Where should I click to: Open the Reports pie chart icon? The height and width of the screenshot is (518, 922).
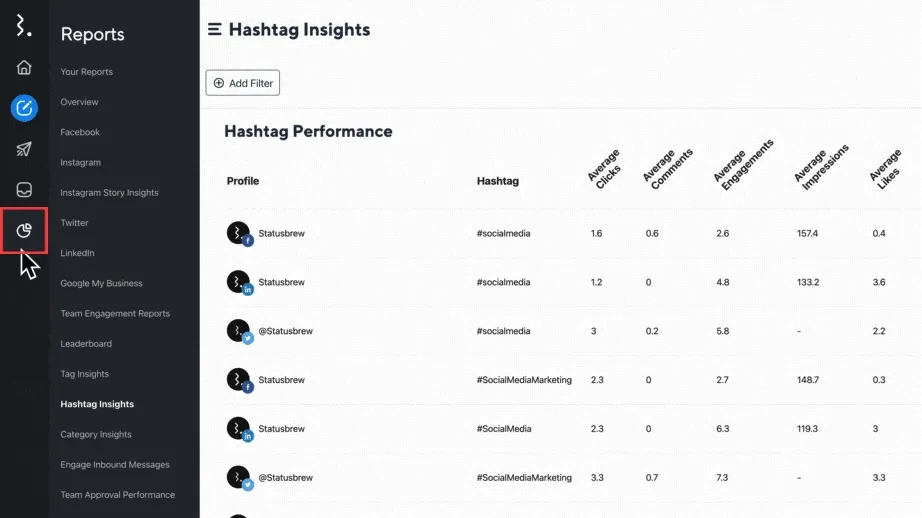(24, 232)
